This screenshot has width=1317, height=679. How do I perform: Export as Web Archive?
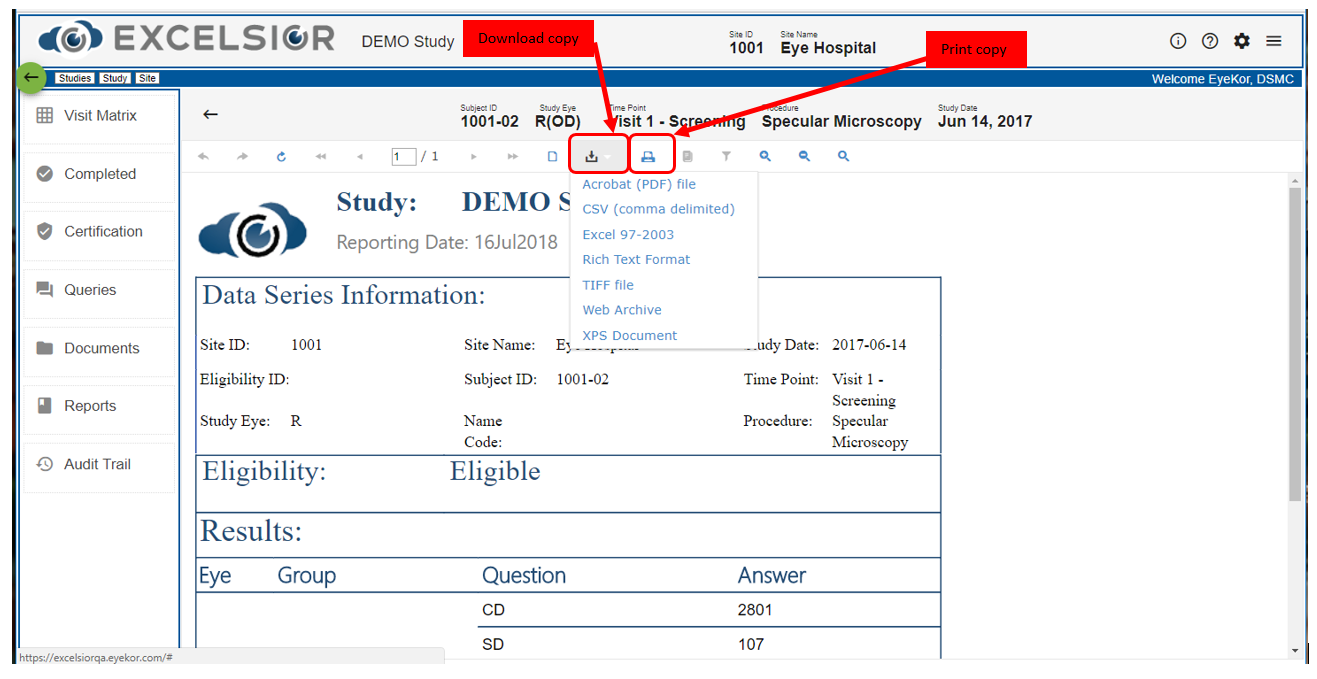pos(622,310)
